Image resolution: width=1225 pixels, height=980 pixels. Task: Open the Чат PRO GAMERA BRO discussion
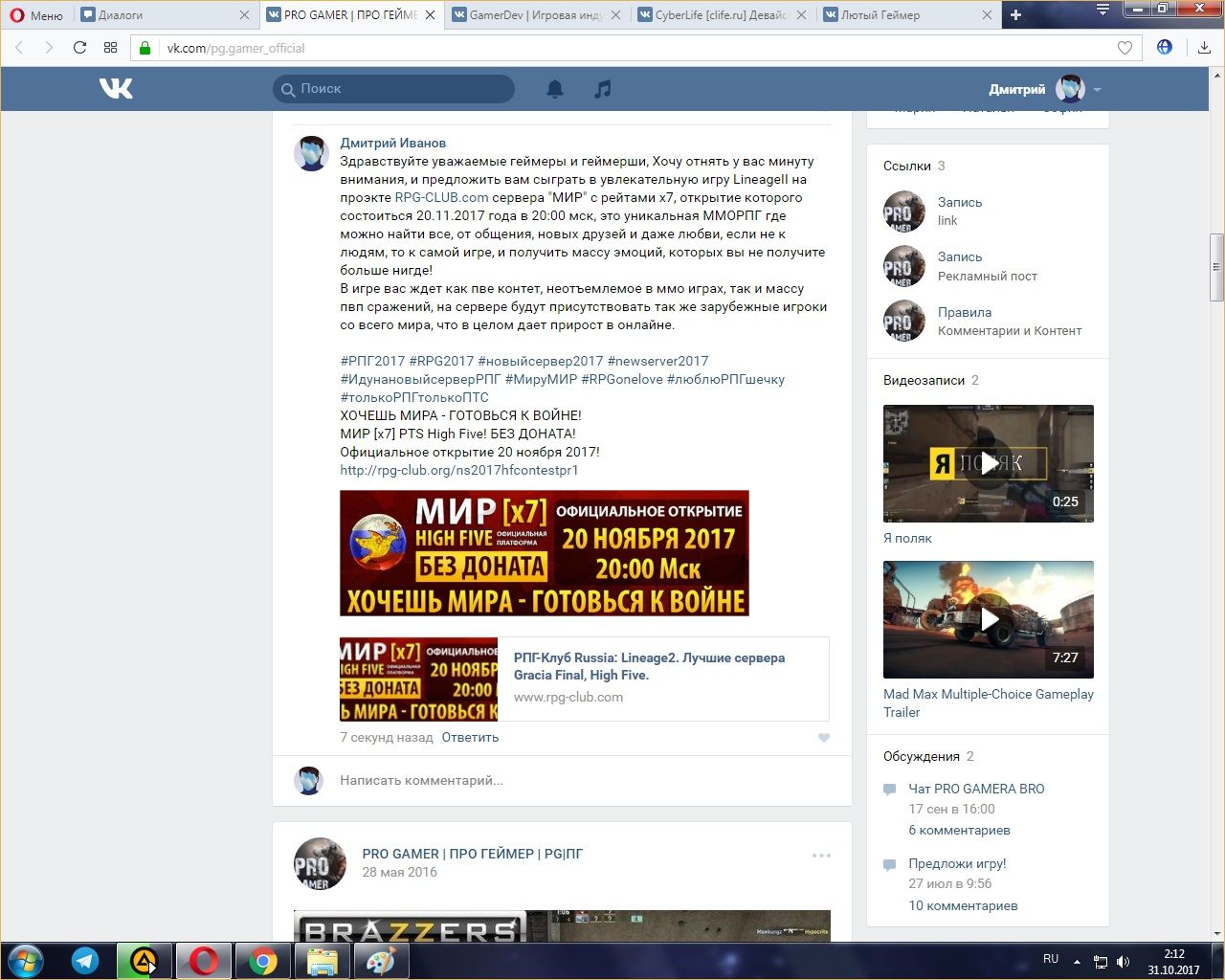(976, 790)
